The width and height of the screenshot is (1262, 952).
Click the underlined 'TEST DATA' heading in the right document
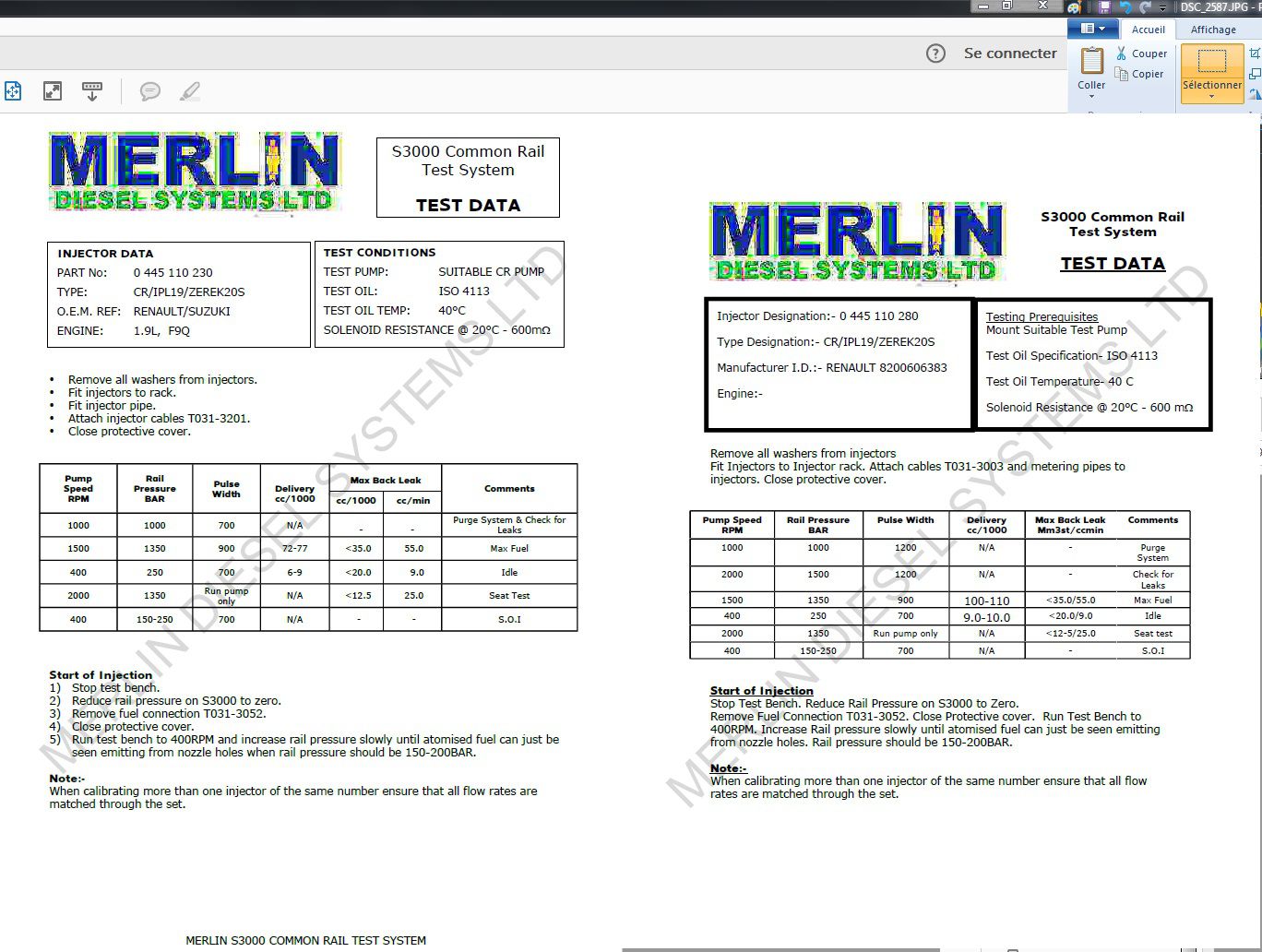pyautogui.click(x=1113, y=263)
